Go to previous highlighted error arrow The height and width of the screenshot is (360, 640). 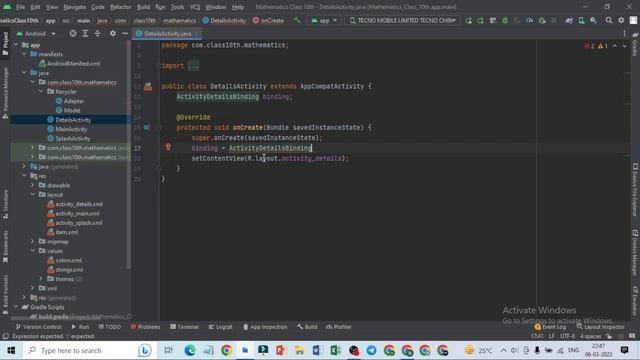615,46
